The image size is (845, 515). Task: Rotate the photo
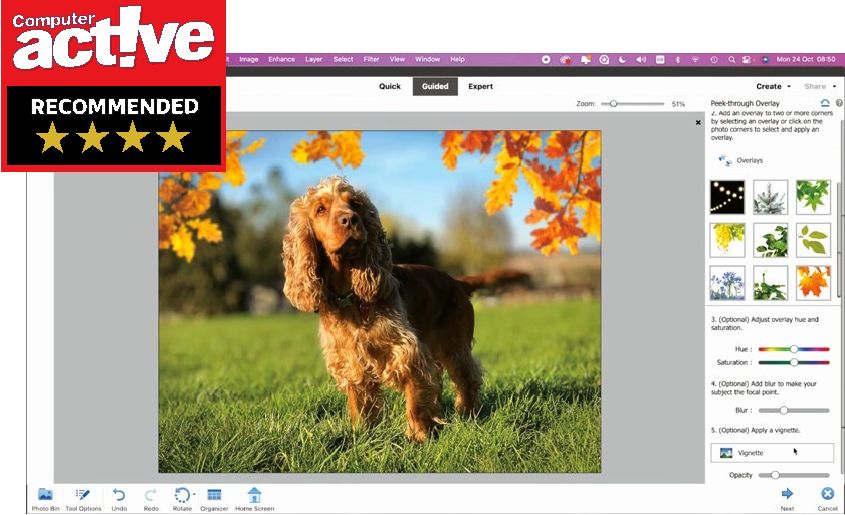[x=182, y=499]
